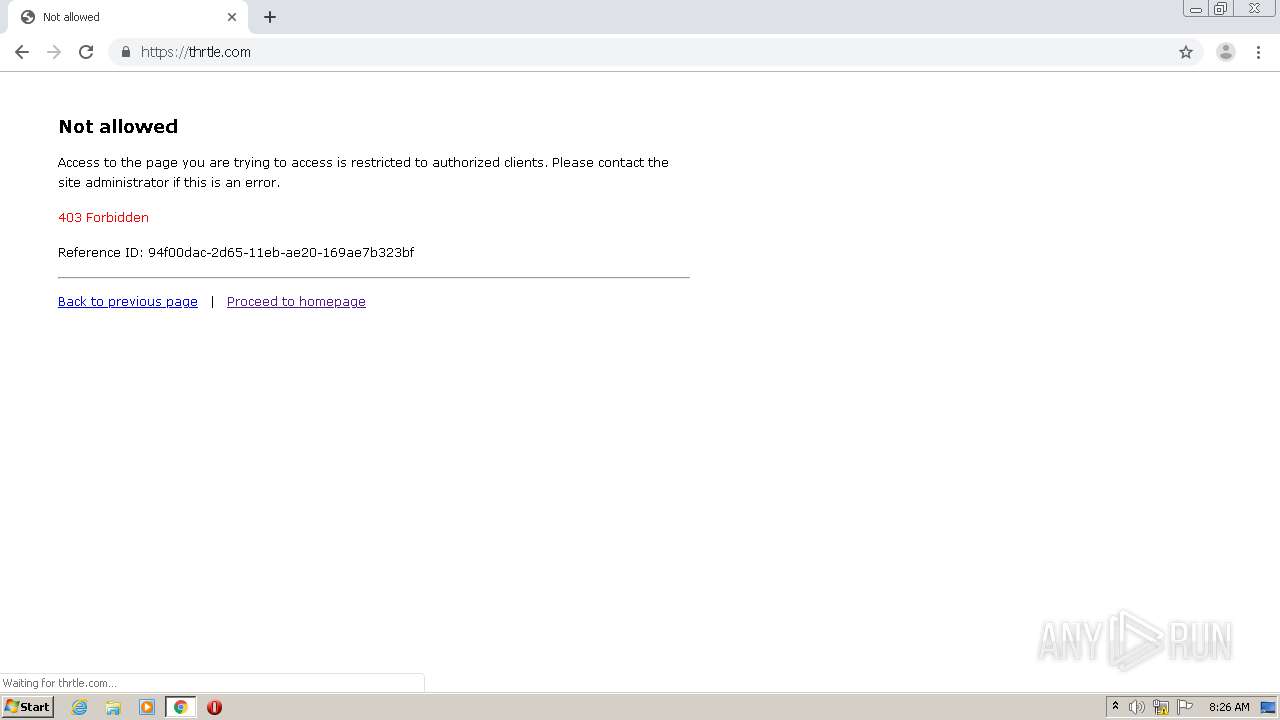This screenshot has height=720, width=1280.
Task: Open the Chrome profile avatar menu
Action: pos(1226,52)
